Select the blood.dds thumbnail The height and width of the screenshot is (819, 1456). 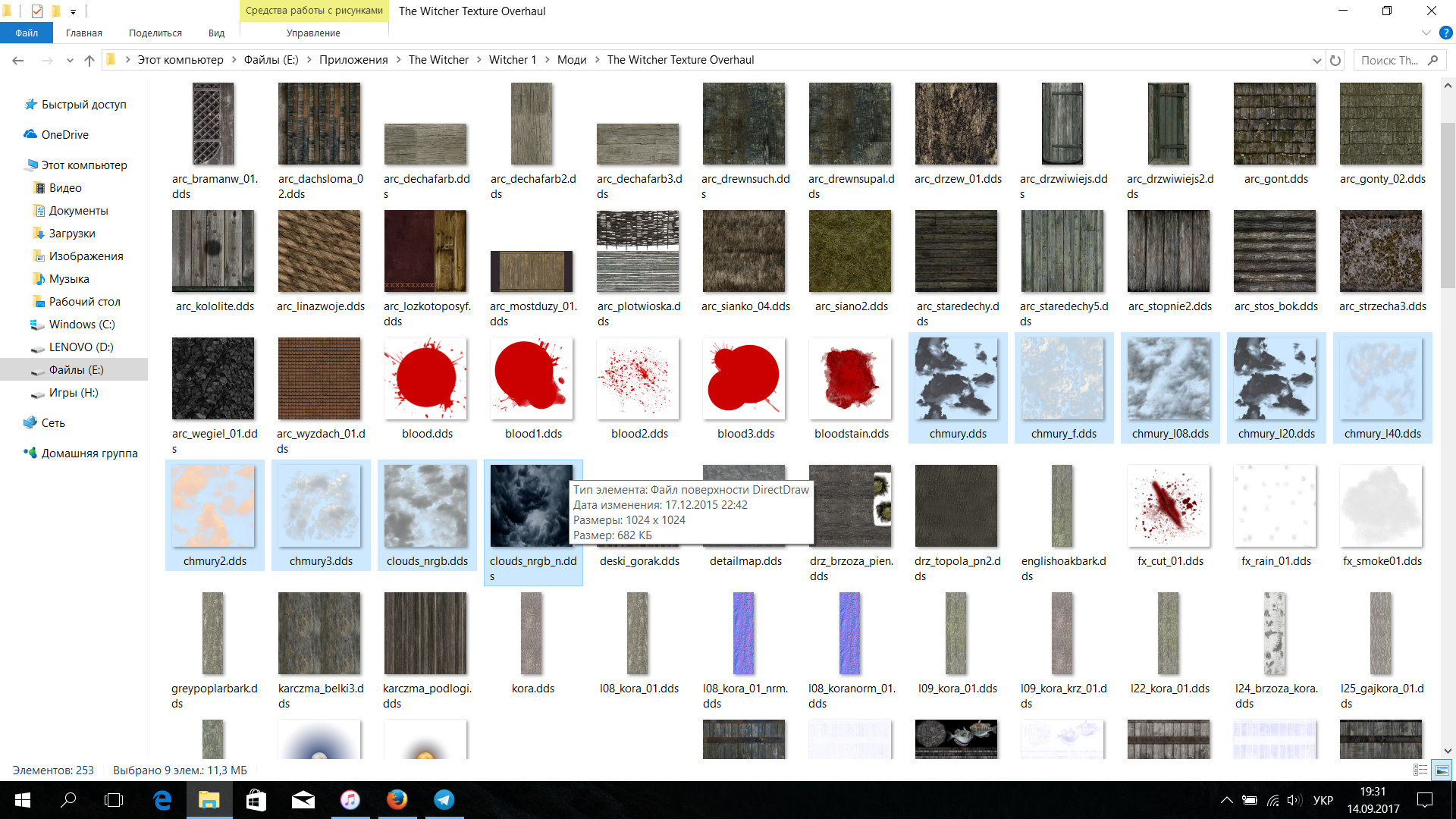426,379
